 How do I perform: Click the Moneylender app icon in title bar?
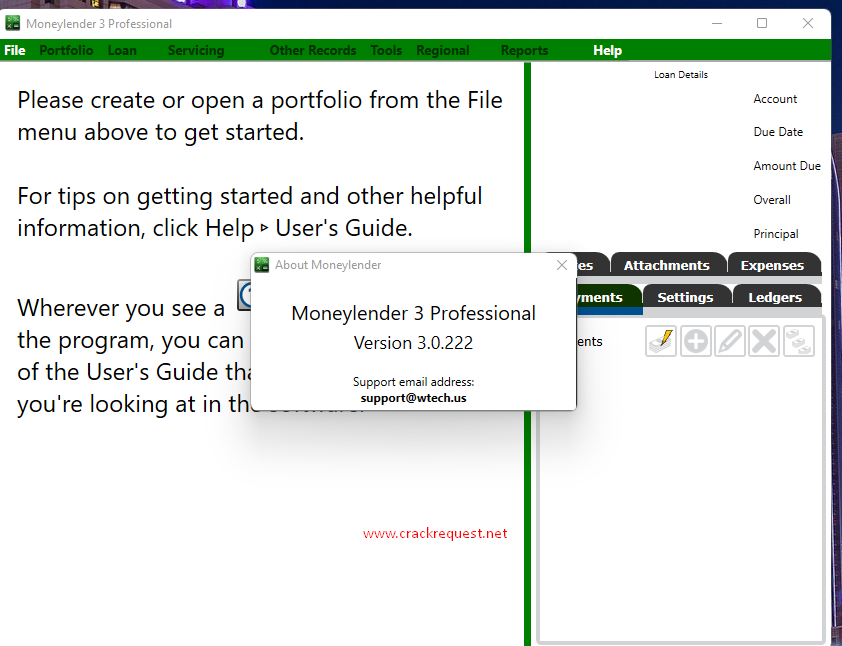pyautogui.click(x=12, y=23)
